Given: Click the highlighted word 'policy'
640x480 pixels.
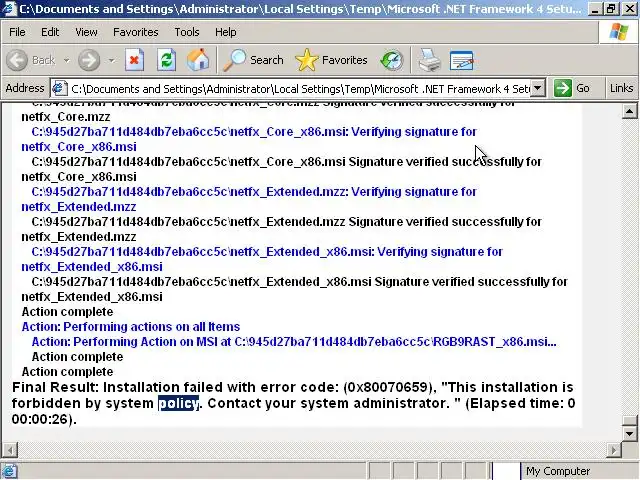Looking at the screenshot, I should pos(178,403).
